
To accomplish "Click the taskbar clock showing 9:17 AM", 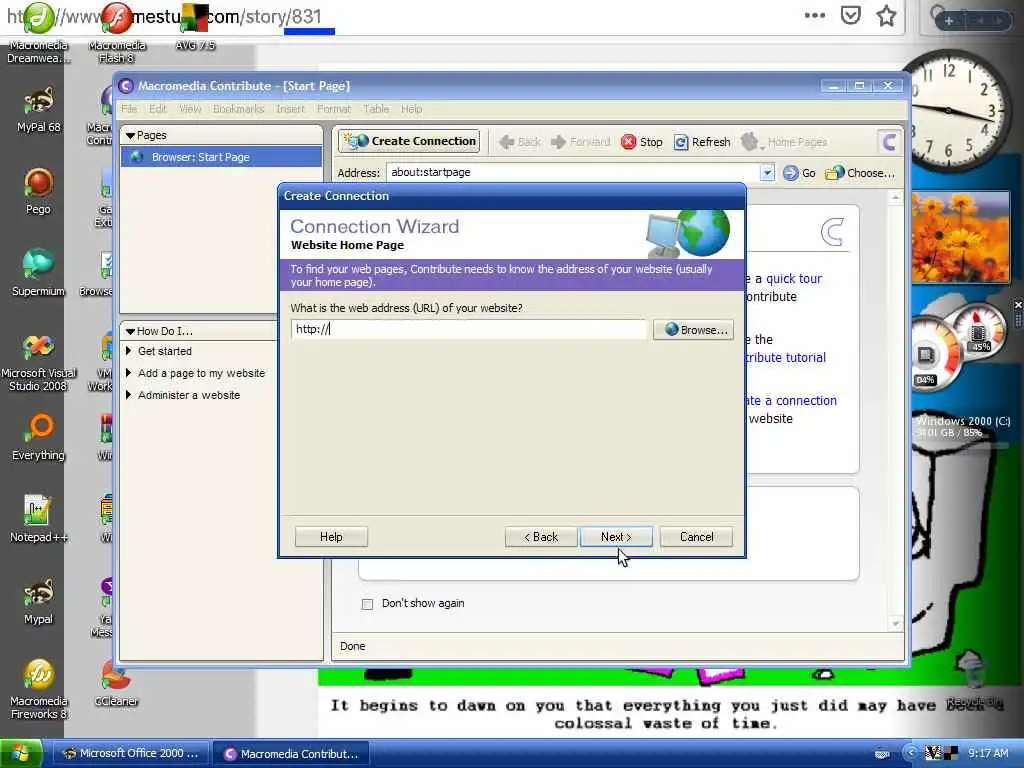I will tap(988, 754).
